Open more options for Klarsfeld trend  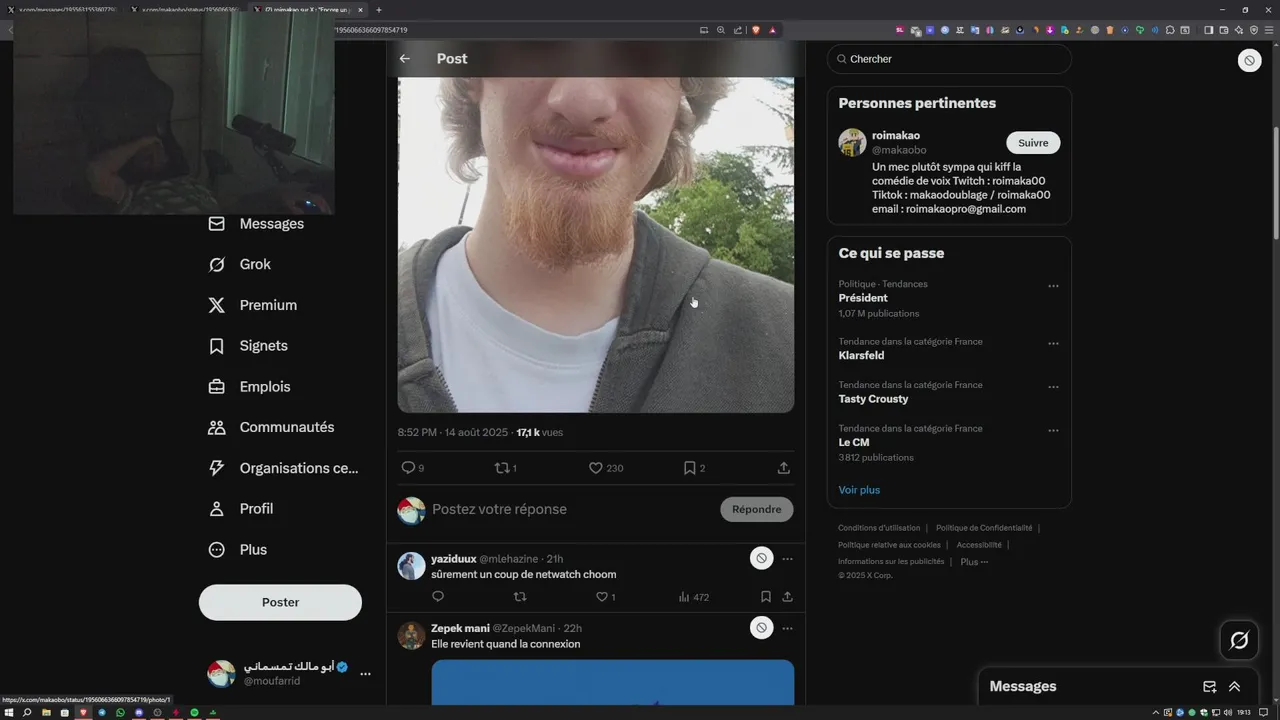coord(1053,344)
